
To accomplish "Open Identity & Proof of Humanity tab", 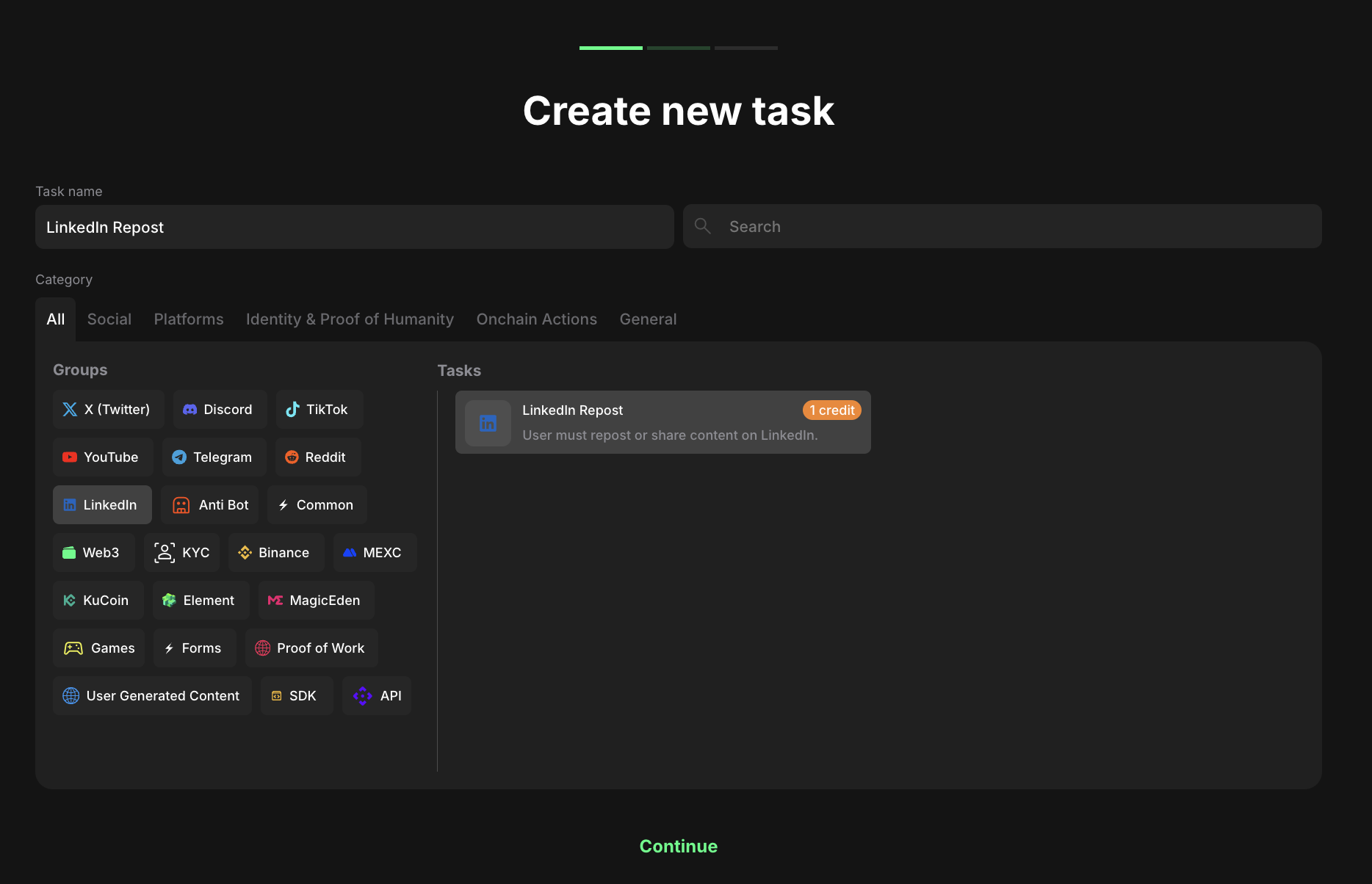I will pyautogui.click(x=350, y=319).
